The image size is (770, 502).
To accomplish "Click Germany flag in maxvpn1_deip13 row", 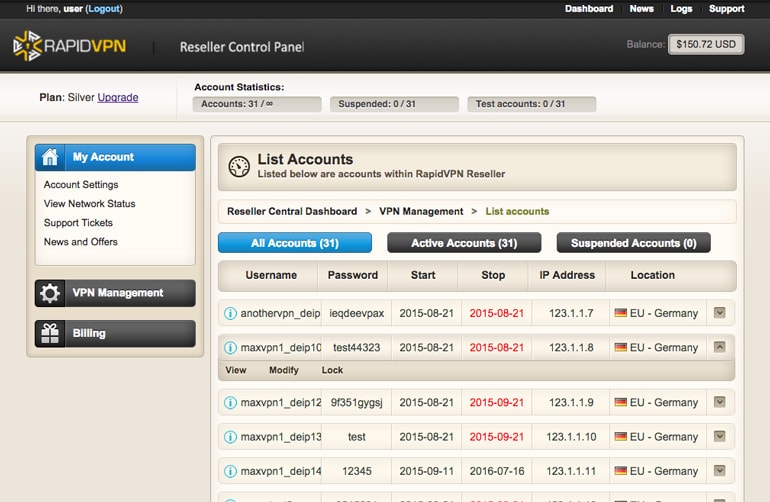I will [621, 437].
